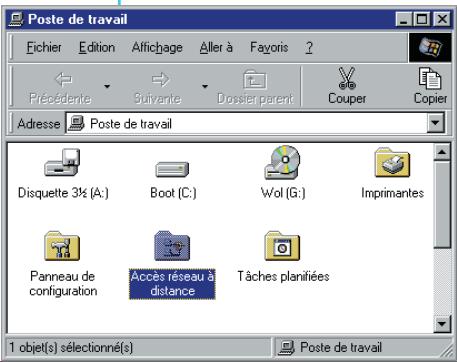Minimize the Poste de travail window
This screenshot has height=362, width=457.
pos(403,19)
